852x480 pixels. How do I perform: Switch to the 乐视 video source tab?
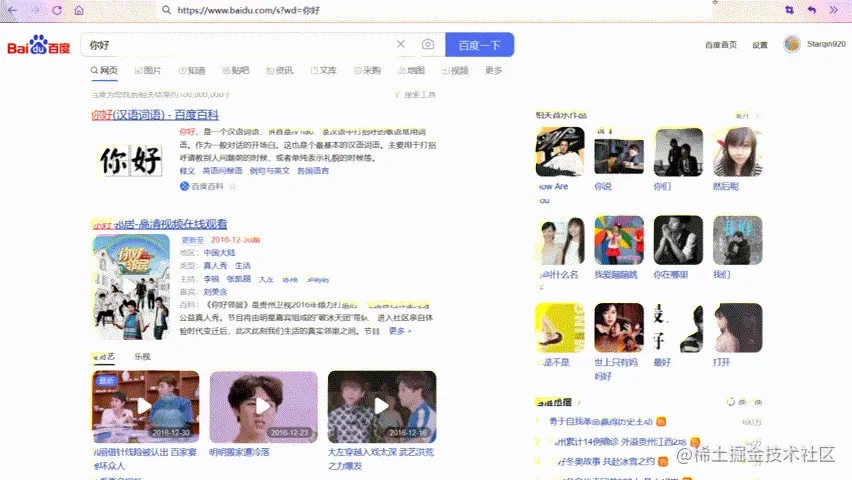[142, 356]
